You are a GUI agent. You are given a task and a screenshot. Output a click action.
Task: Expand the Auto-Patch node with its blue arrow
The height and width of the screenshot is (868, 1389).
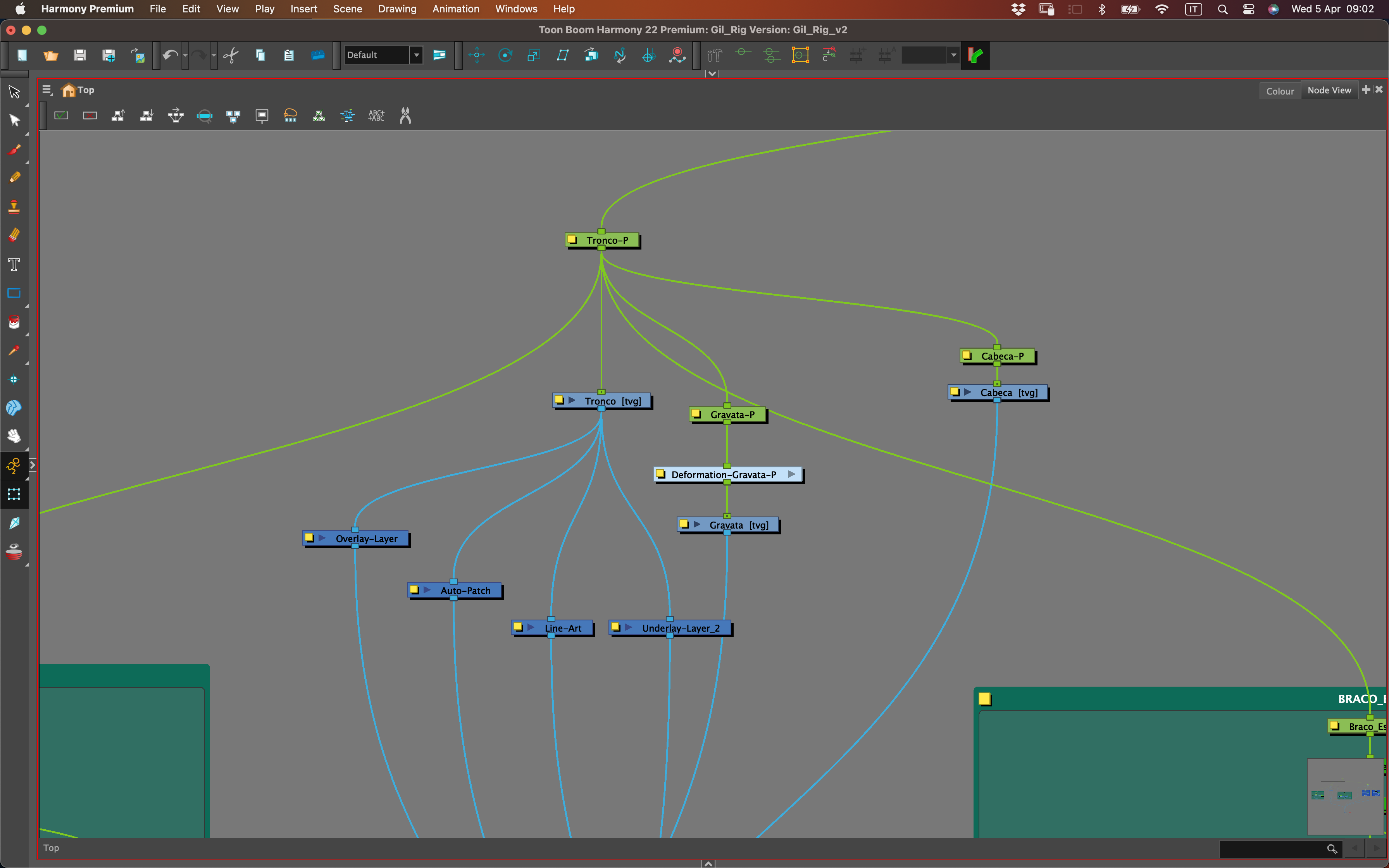(x=427, y=589)
